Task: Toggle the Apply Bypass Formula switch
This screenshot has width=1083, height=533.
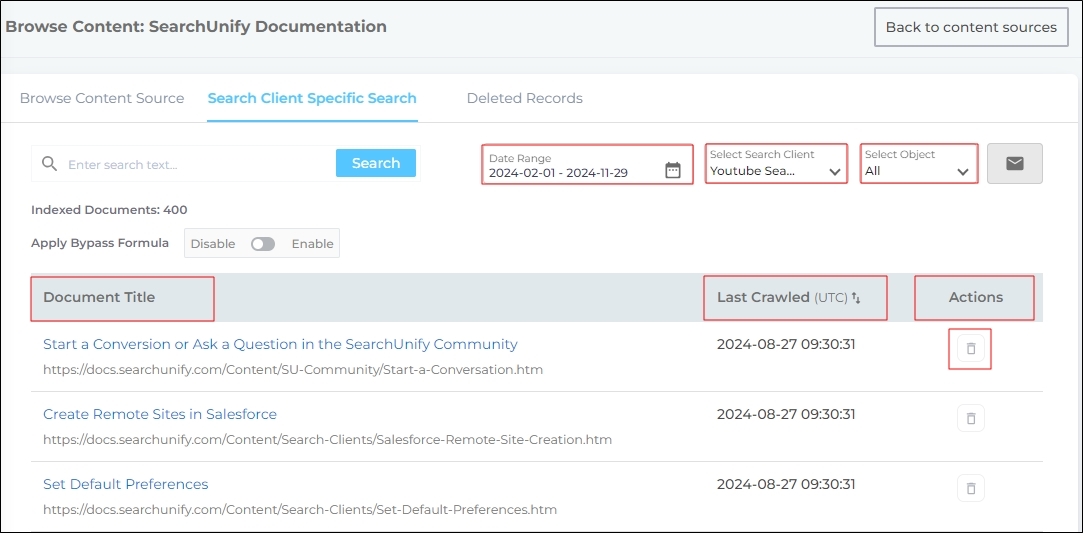Action: point(263,244)
